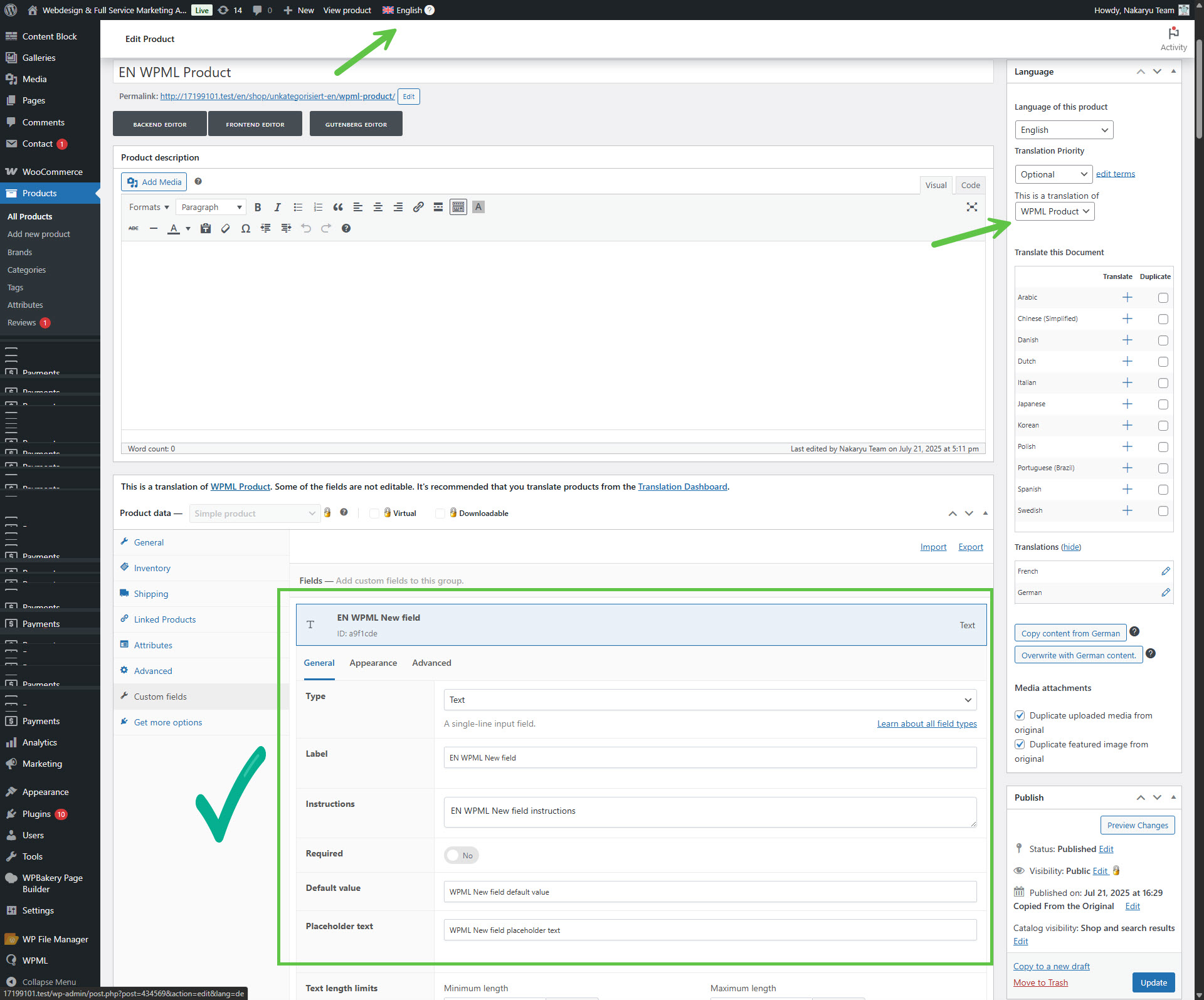Open the product language dropdown
1204x1000 pixels.
tap(1064, 130)
